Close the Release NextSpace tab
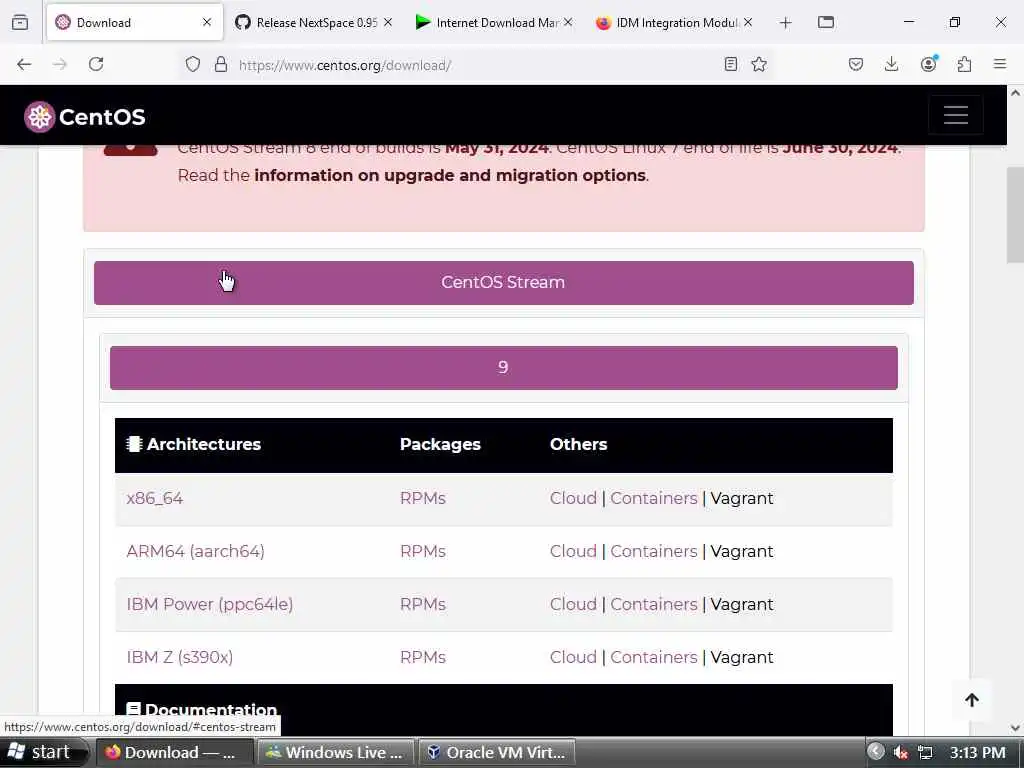The height and width of the screenshot is (768, 1024). coord(388,22)
